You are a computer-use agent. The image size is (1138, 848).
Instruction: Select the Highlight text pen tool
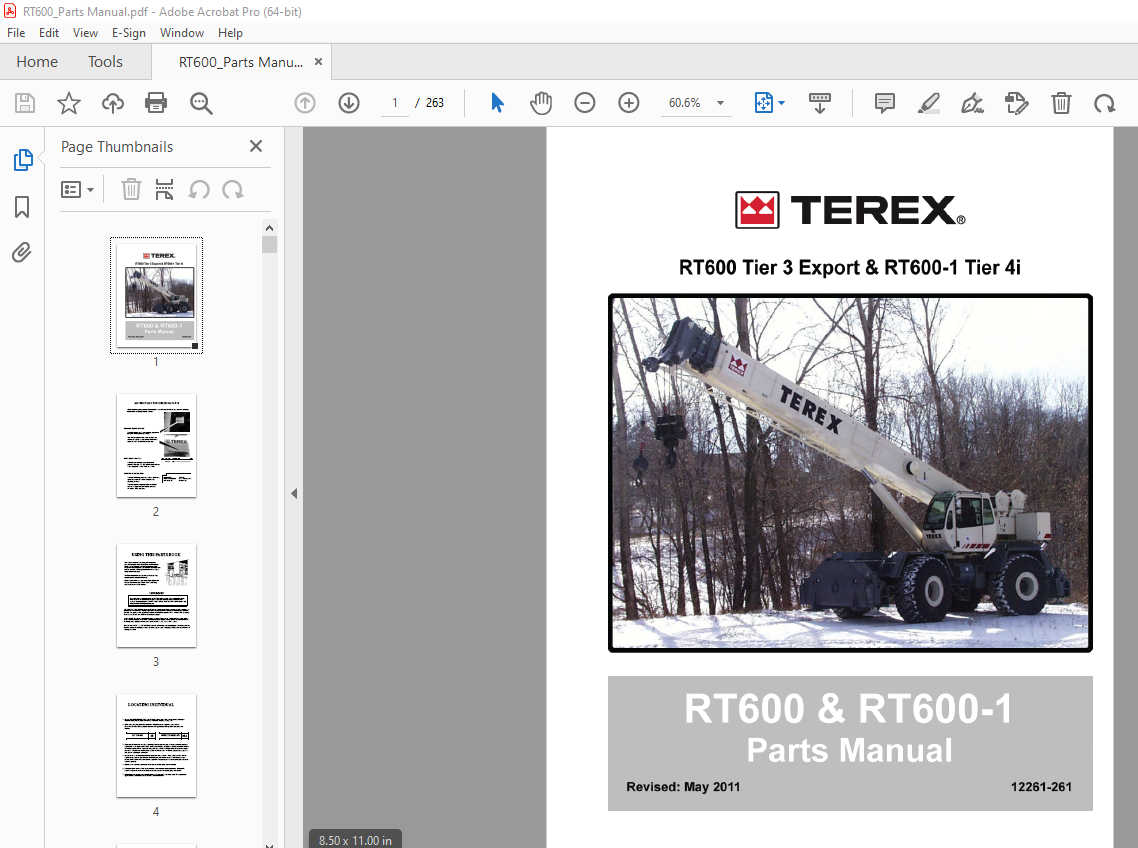(x=928, y=103)
